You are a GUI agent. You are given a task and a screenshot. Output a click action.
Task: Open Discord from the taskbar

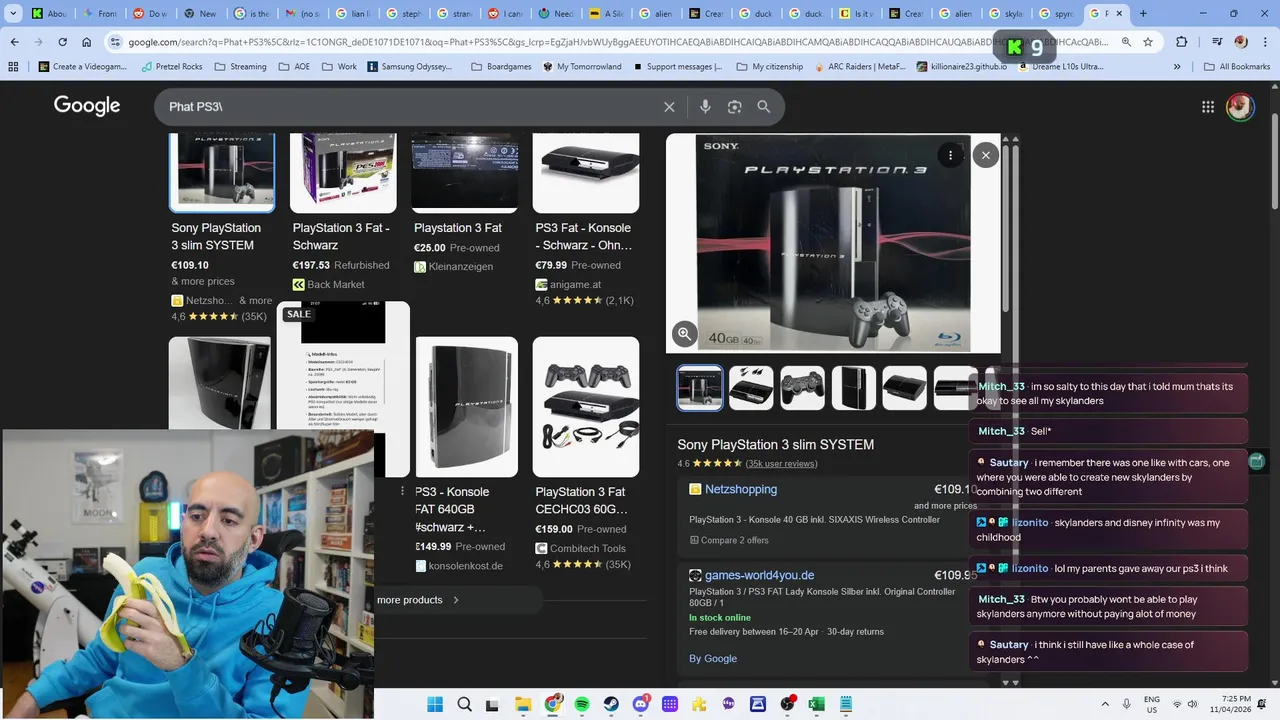pyautogui.click(x=641, y=704)
